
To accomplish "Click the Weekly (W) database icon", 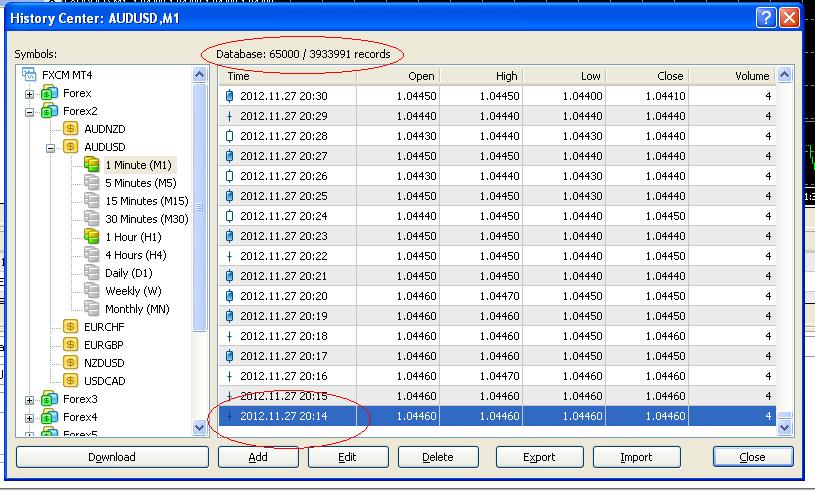I will [92, 291].
